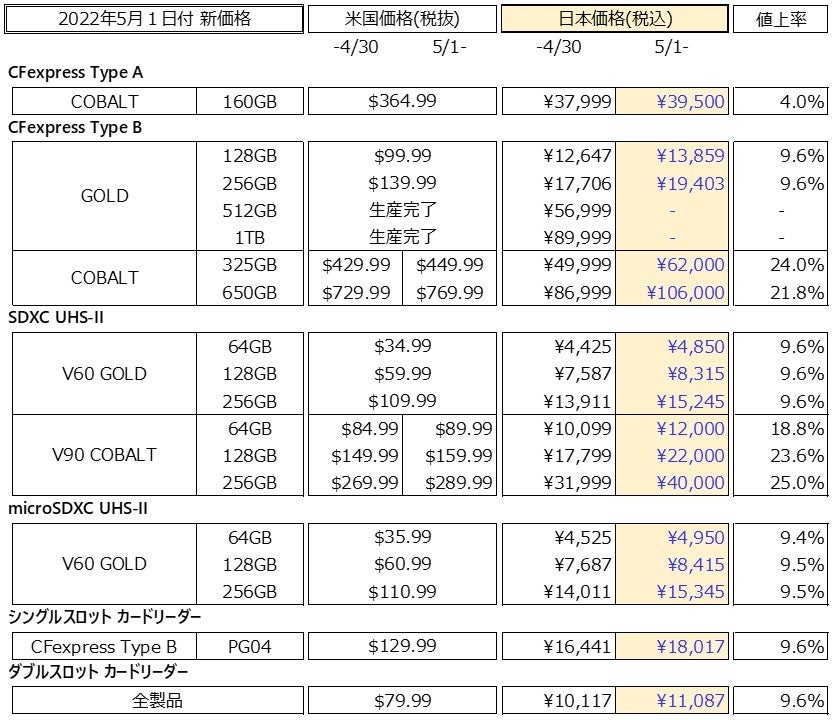The height and width of the screenshot is (720, 834).
Task: Select the '値上率' header cell
Action: click(781, 19)
